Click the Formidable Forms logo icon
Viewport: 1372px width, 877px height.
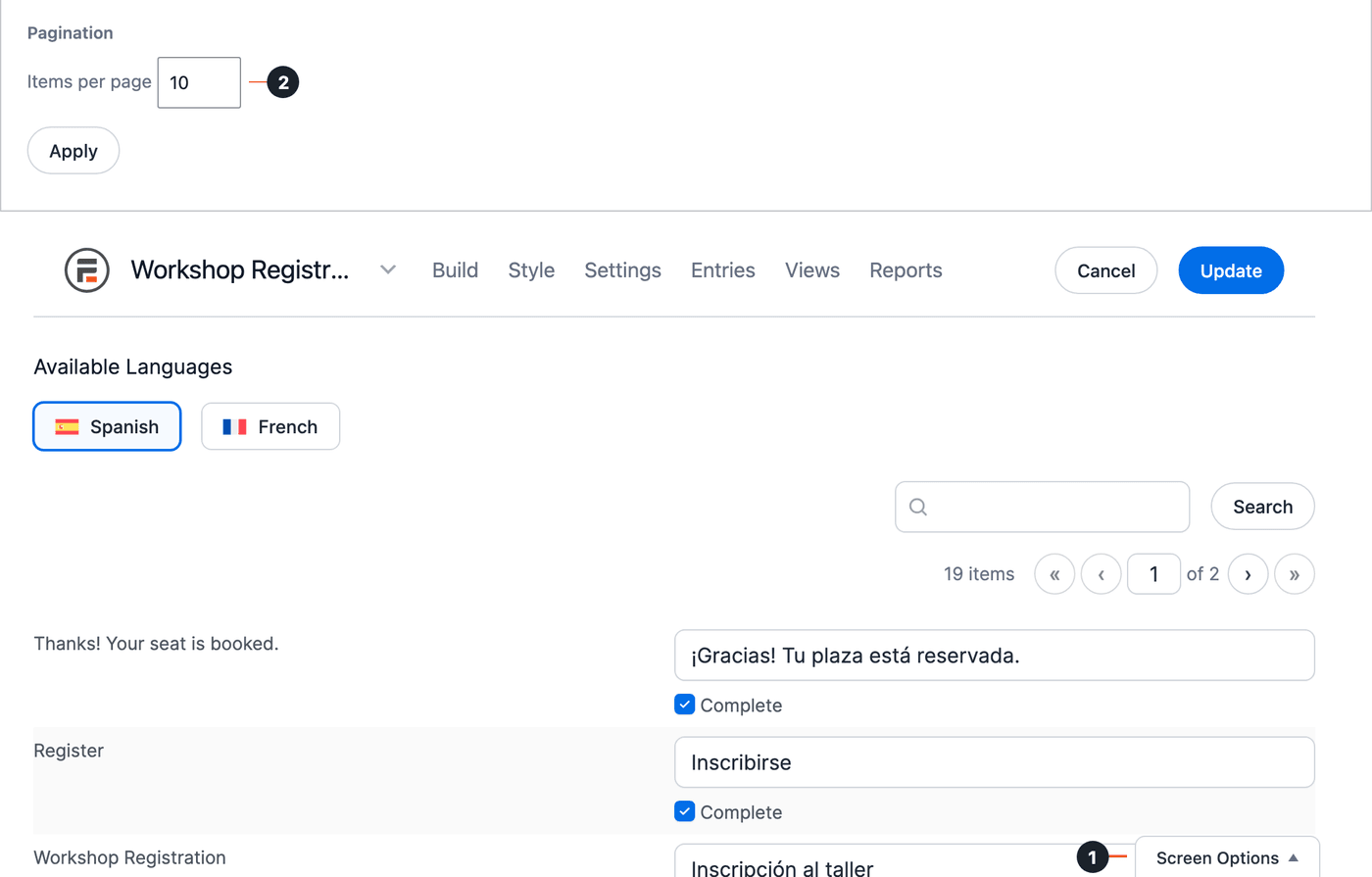86,270
